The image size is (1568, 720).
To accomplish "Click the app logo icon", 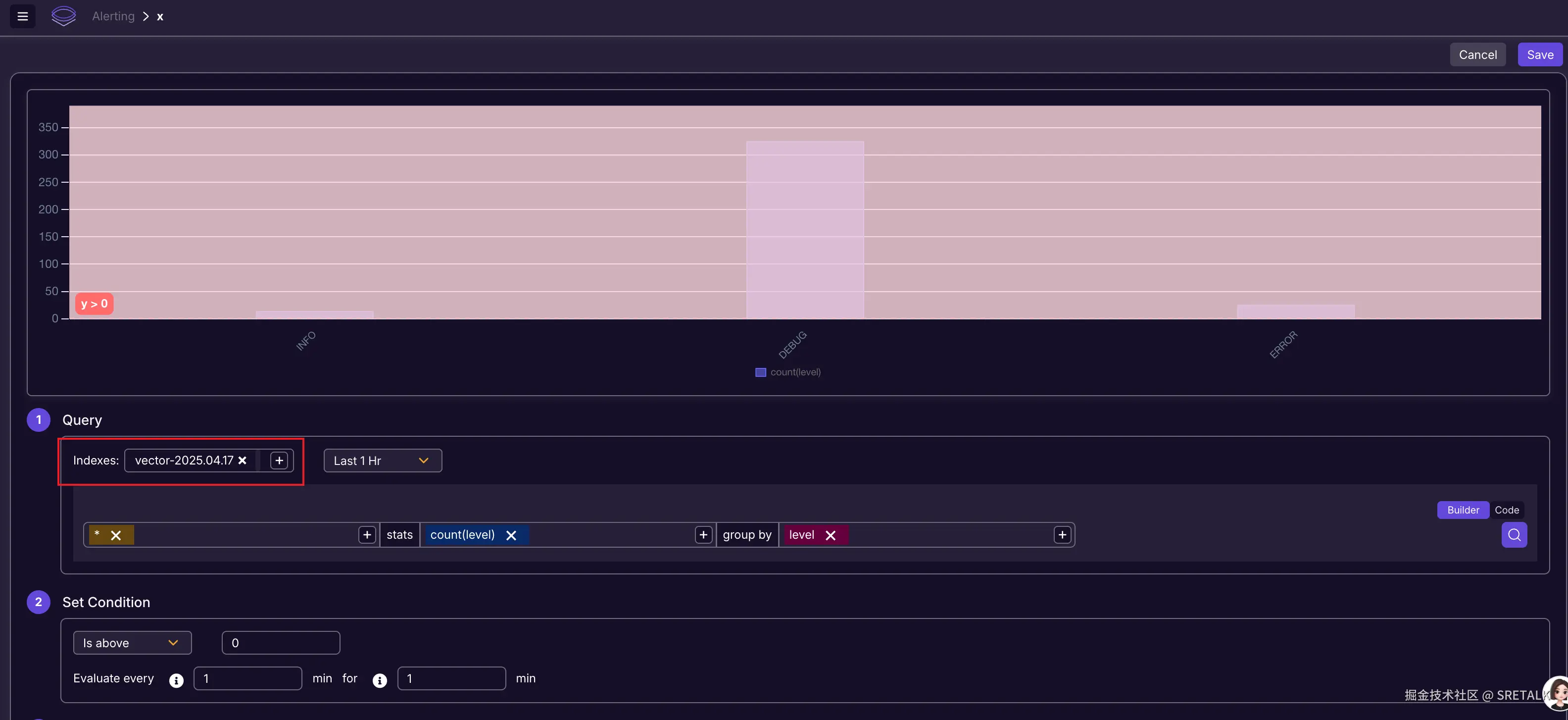I will 63,16.
